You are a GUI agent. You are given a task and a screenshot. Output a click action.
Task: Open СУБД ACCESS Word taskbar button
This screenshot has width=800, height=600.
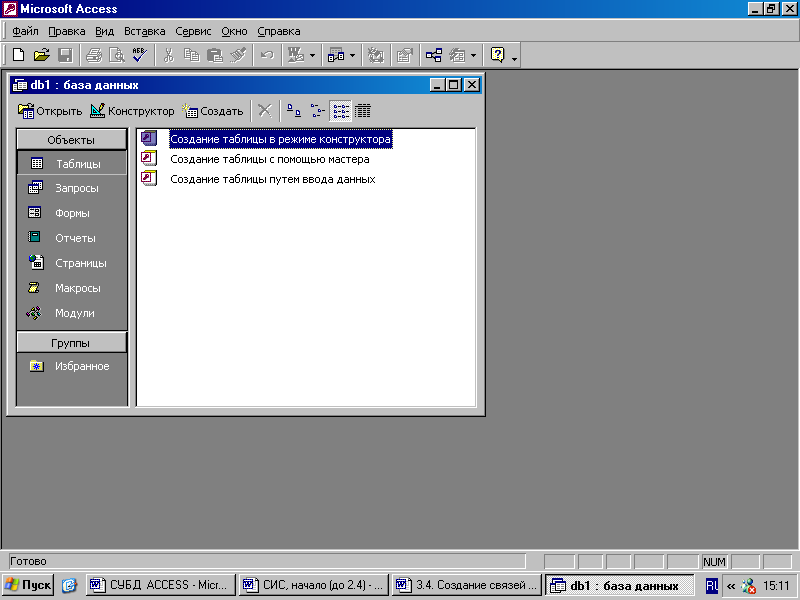pyautogui.click(x=161, y=585)
